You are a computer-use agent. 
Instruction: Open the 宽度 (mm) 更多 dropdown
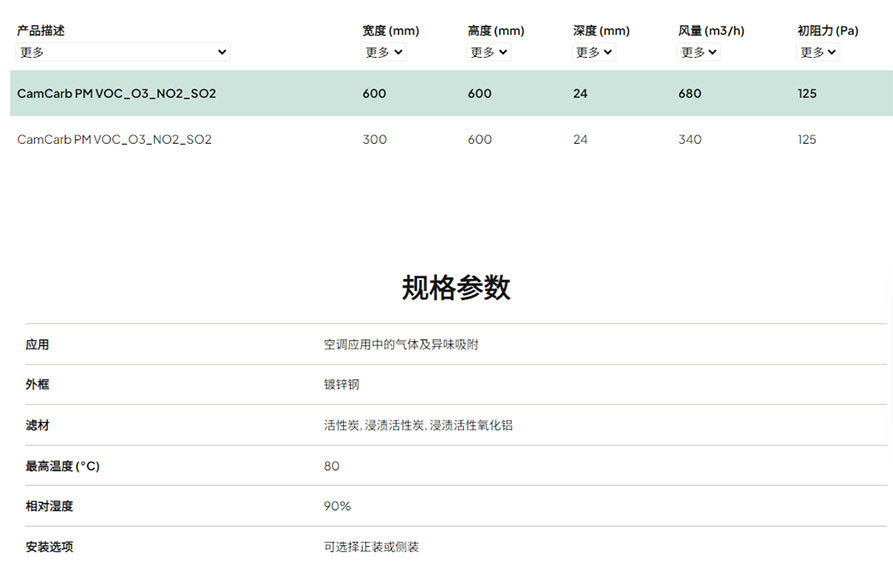[383, 52]
